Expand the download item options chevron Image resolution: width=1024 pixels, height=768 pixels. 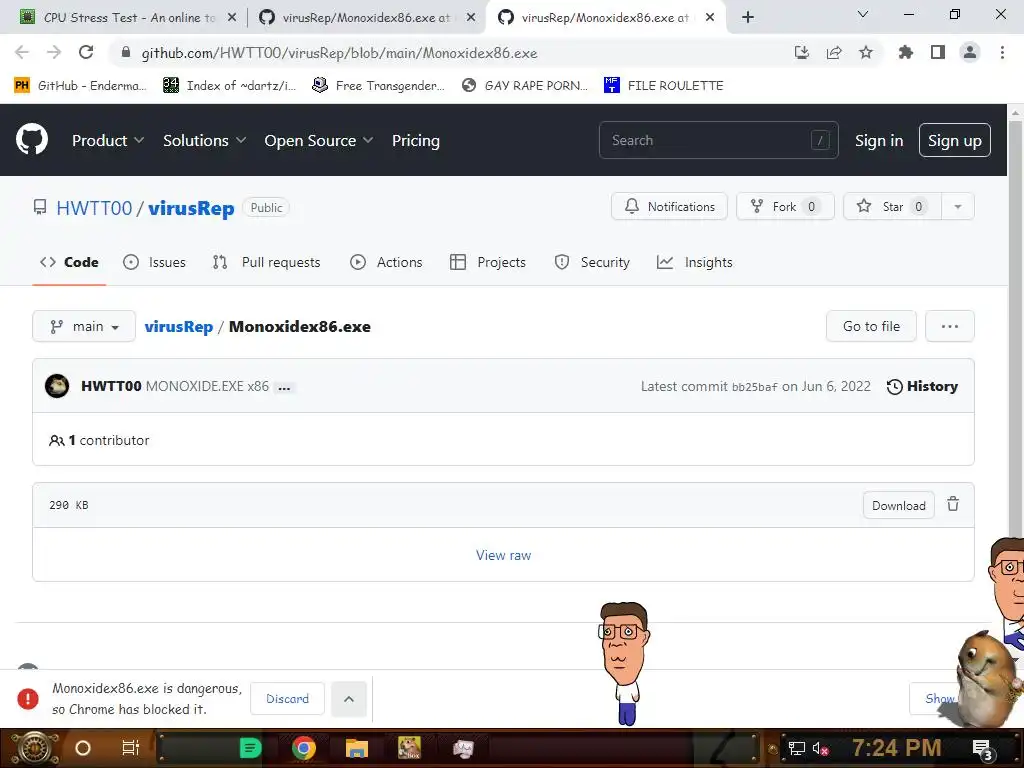point(349,699)
